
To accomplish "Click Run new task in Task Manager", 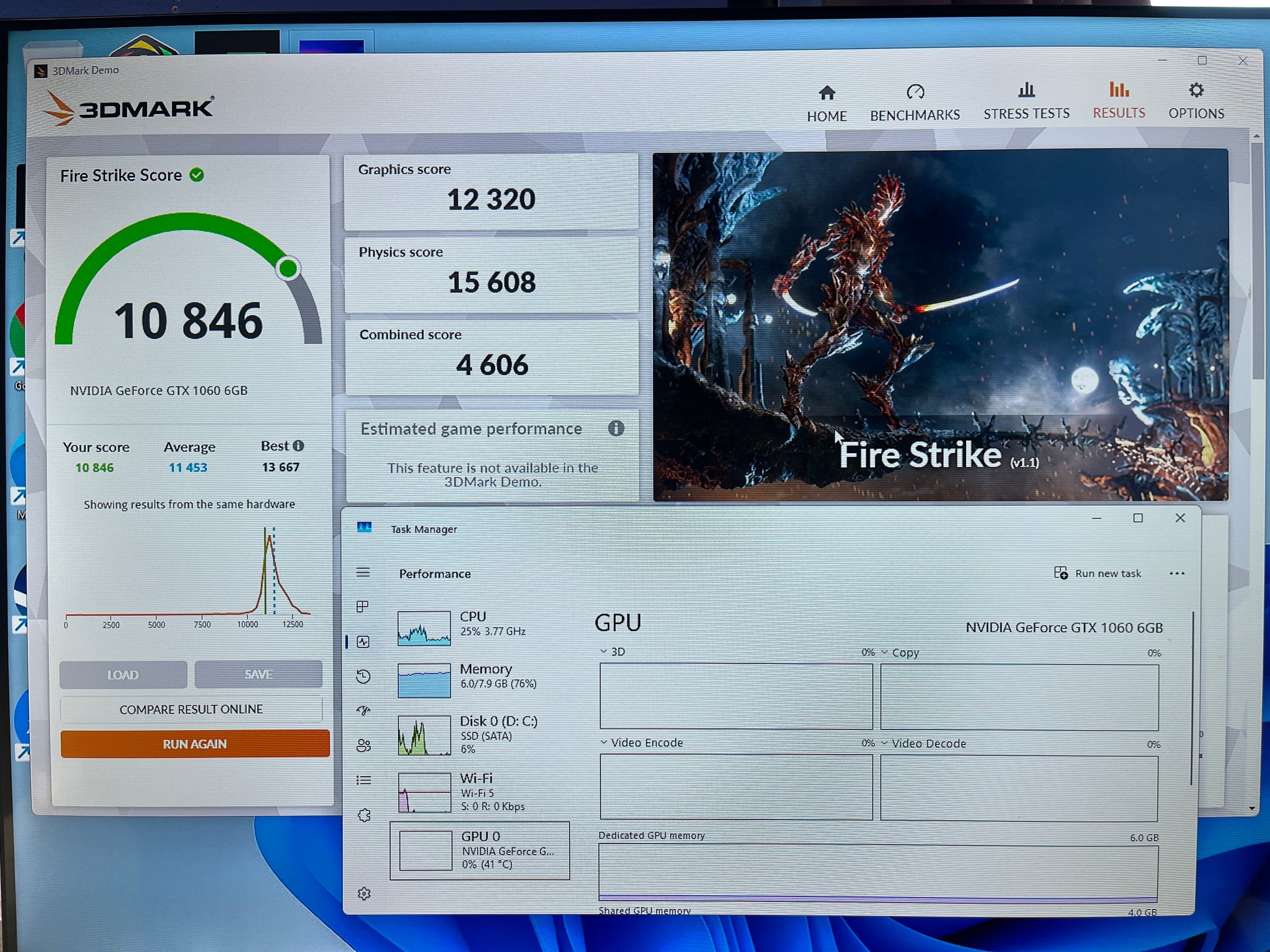I will click(1098, 573).
